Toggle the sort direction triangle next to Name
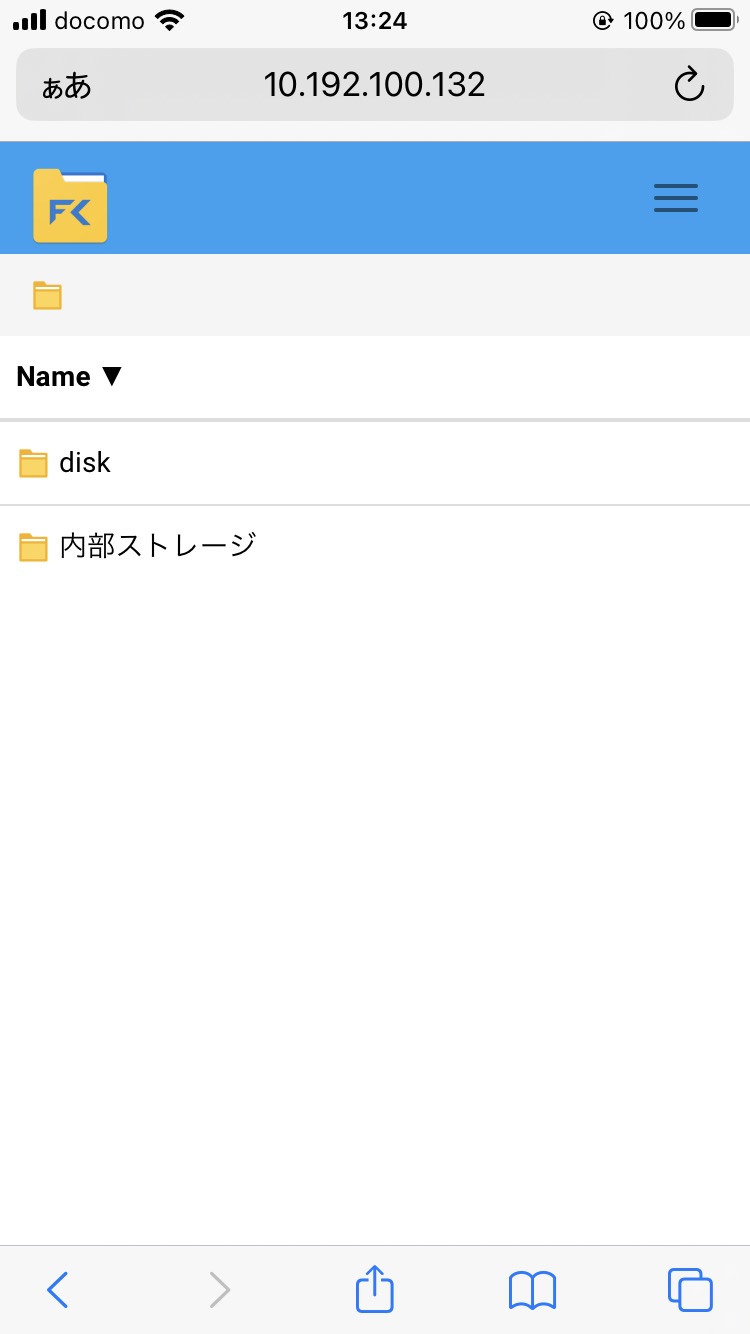 (x=111, y=377)
